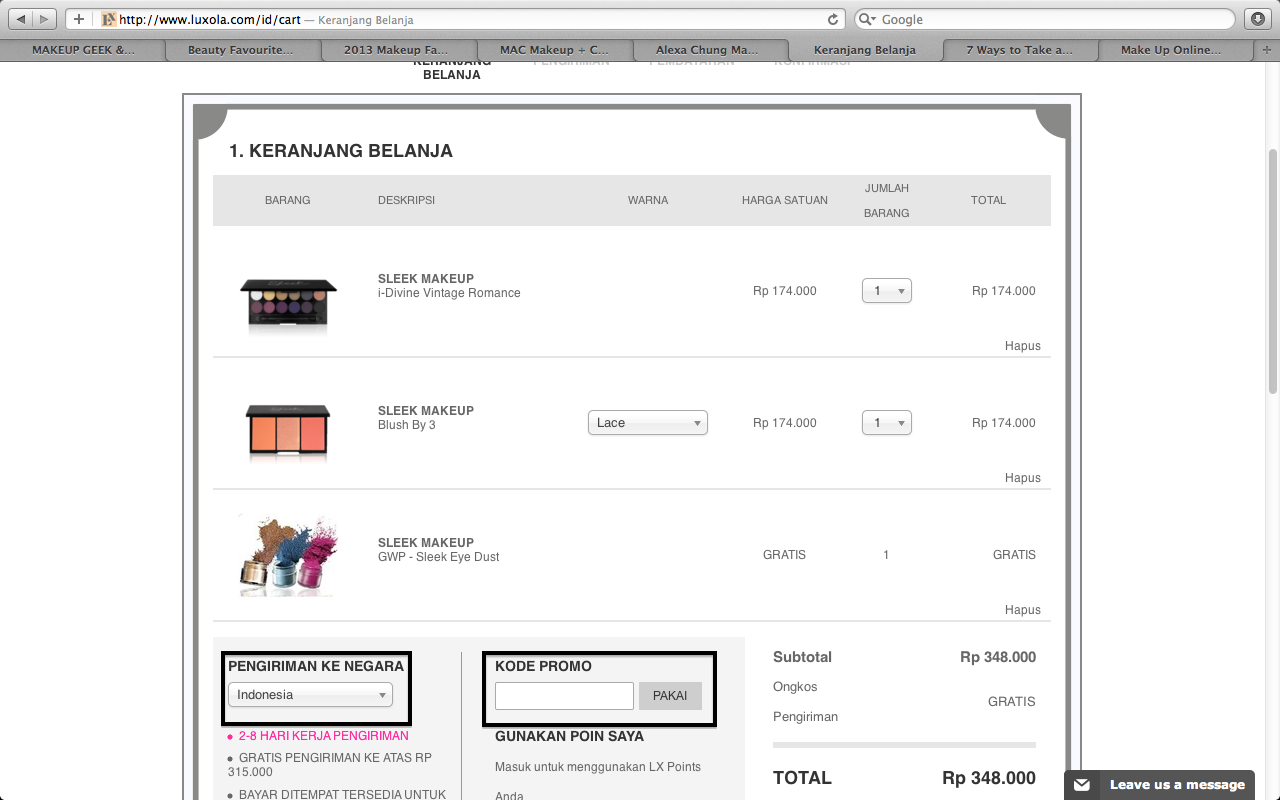
Task: Go forward with the browser forward arrow
Action: click(46, 19)
